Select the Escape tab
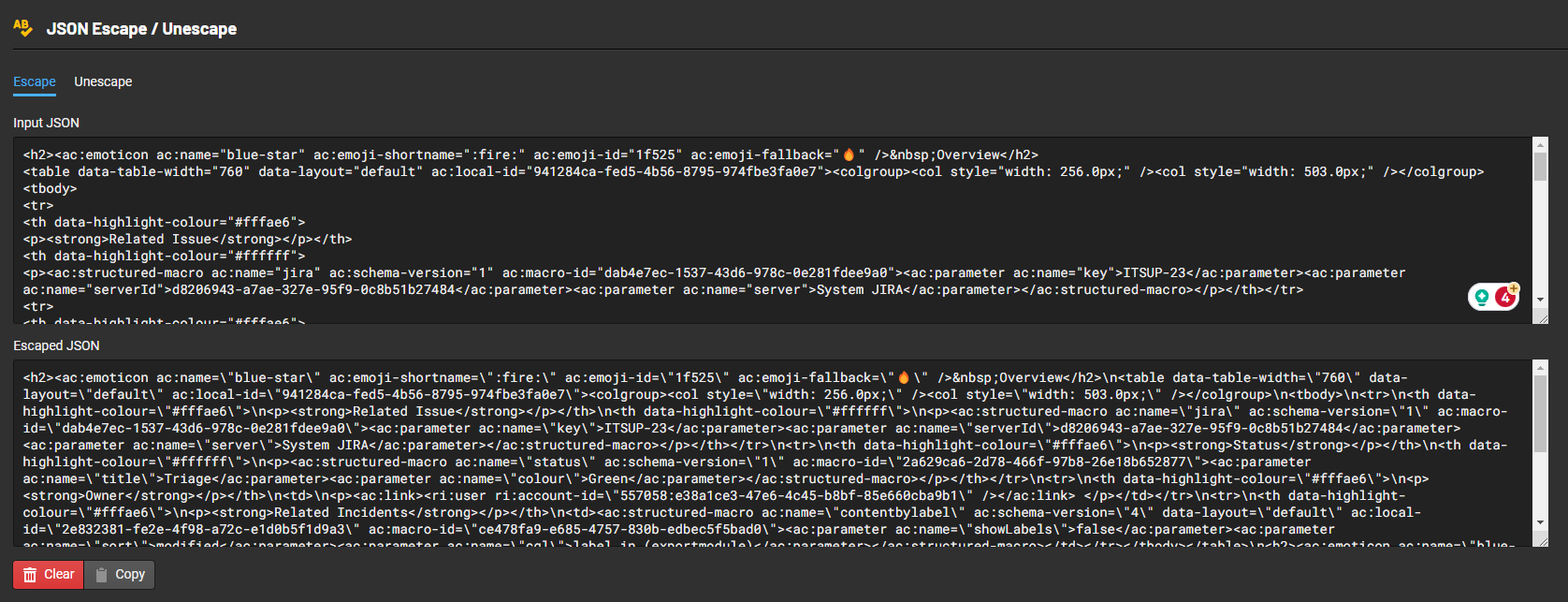 [x=35, y=81]
